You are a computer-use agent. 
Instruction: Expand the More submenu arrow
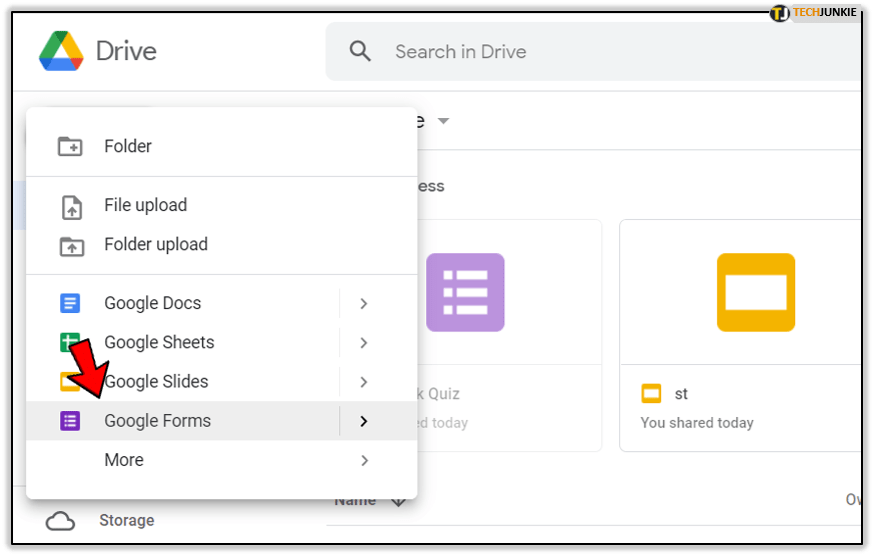[x=364, y=460]
